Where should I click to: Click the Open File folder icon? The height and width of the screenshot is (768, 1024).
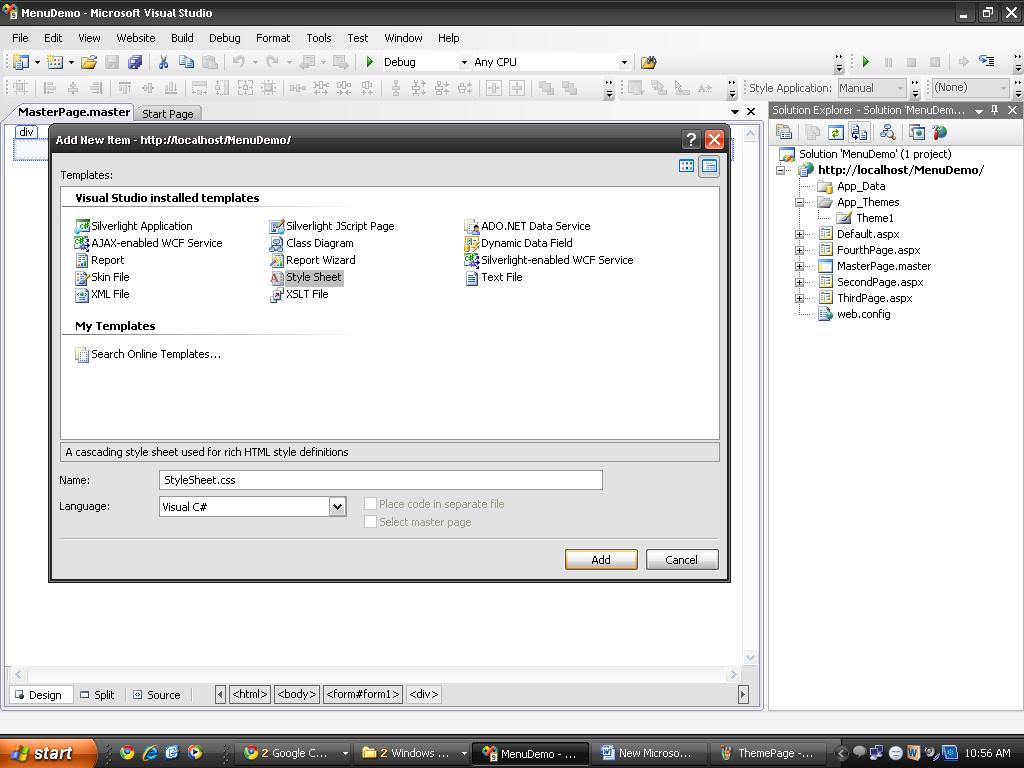[89, 62]
